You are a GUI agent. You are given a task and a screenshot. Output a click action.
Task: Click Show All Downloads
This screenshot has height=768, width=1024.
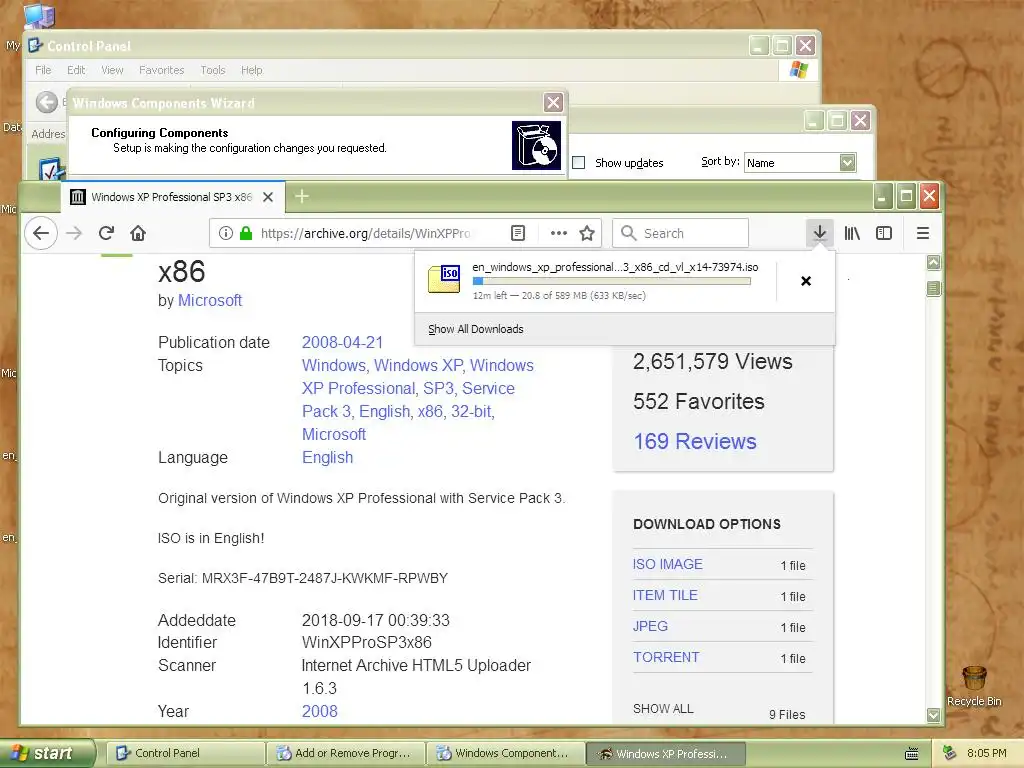[475, 329]
